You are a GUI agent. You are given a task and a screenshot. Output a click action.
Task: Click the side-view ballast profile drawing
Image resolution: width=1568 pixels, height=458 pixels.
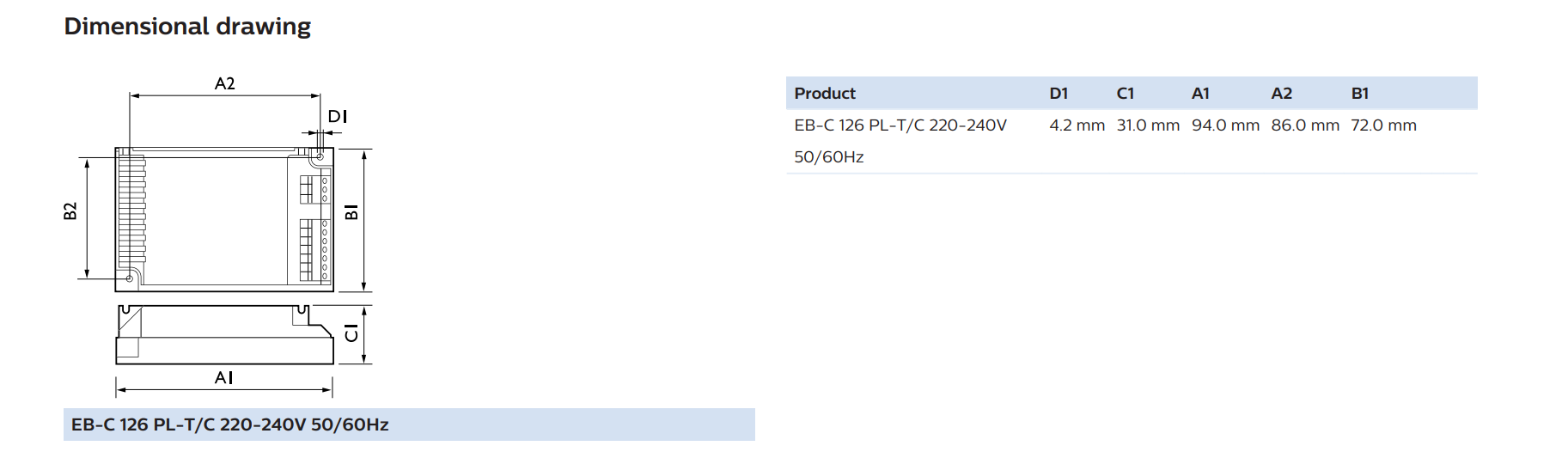coord(224,334)
